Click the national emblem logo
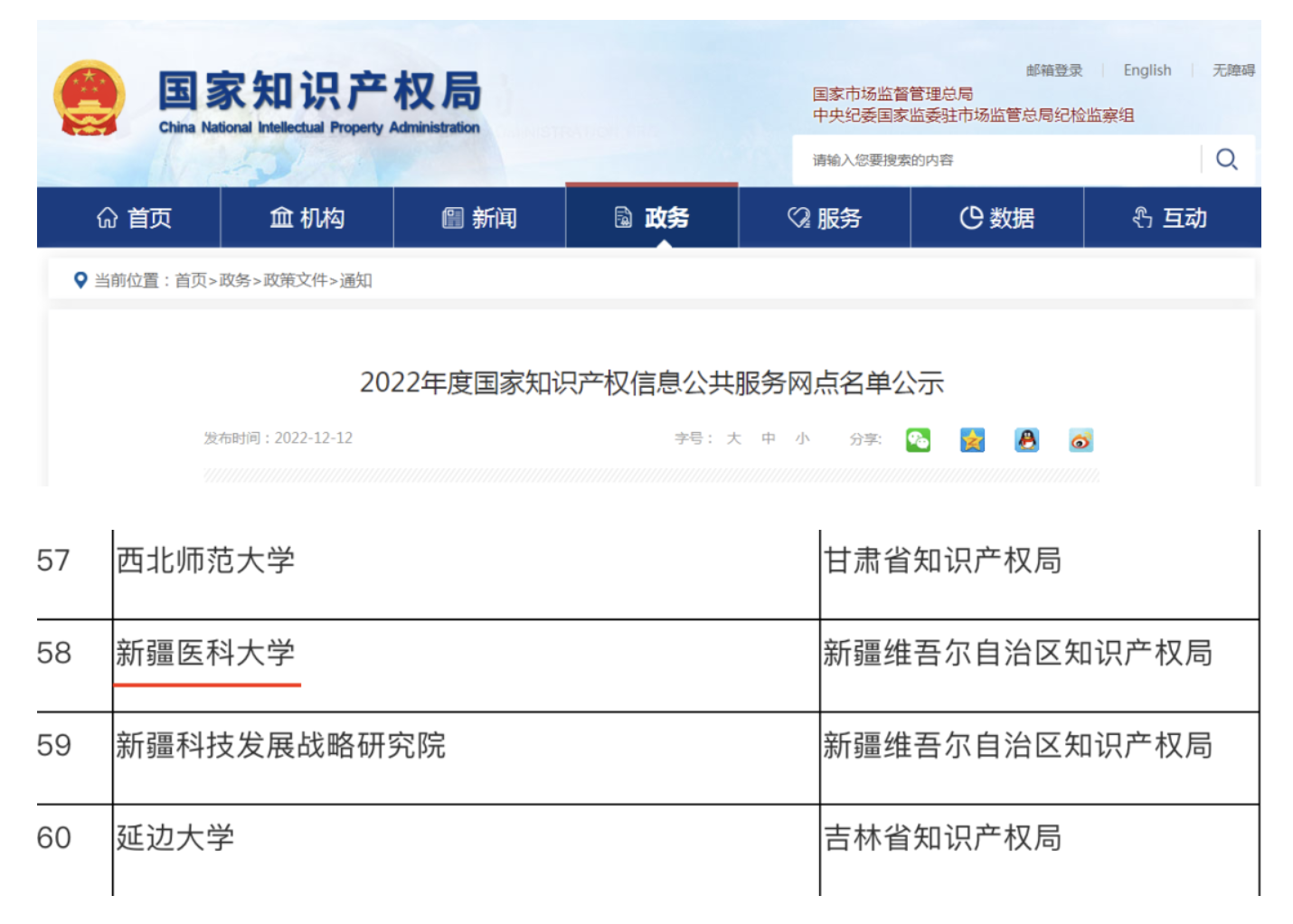The width and height of the screenshot is (1293, 924). point(89,99)
